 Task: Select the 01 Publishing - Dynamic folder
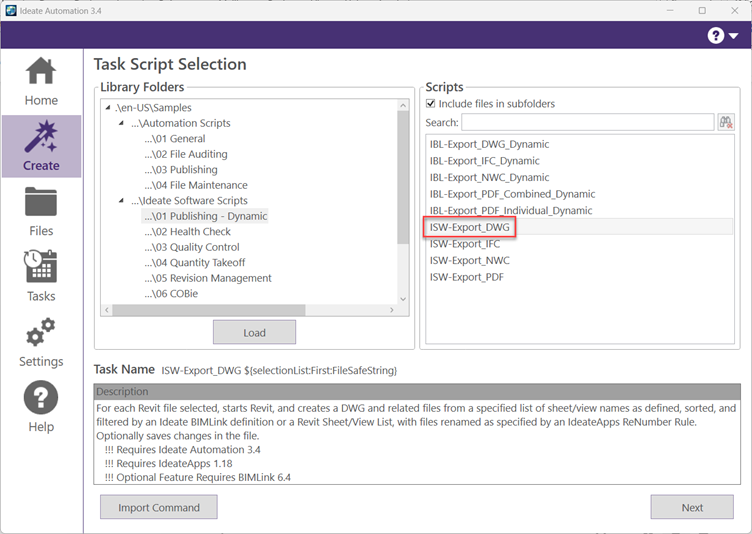pos(205,216)
